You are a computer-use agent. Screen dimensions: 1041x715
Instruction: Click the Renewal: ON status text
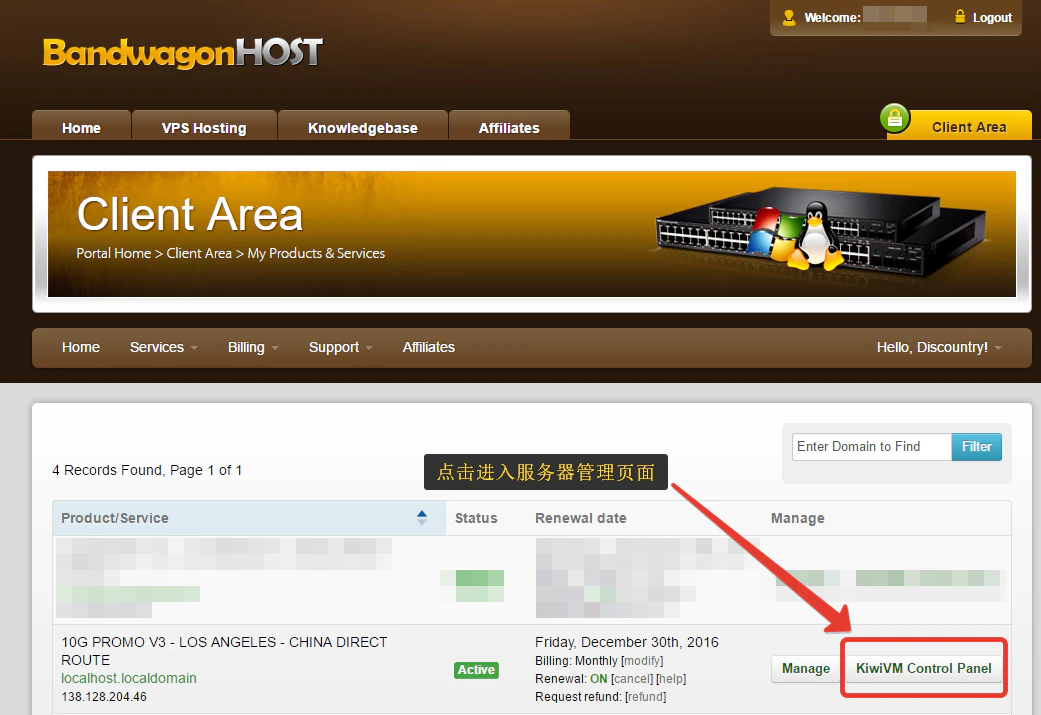tap(571, 679)
